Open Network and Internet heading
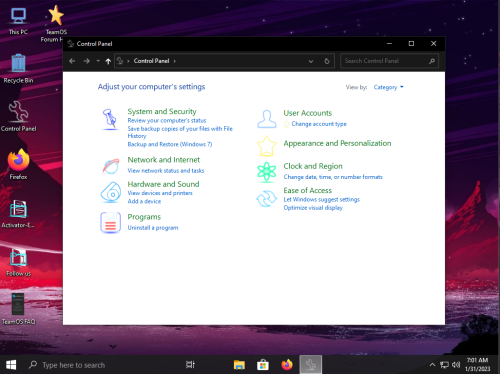Screen dimensions: 500x374 pyautogui.click(x=164, y=160)
